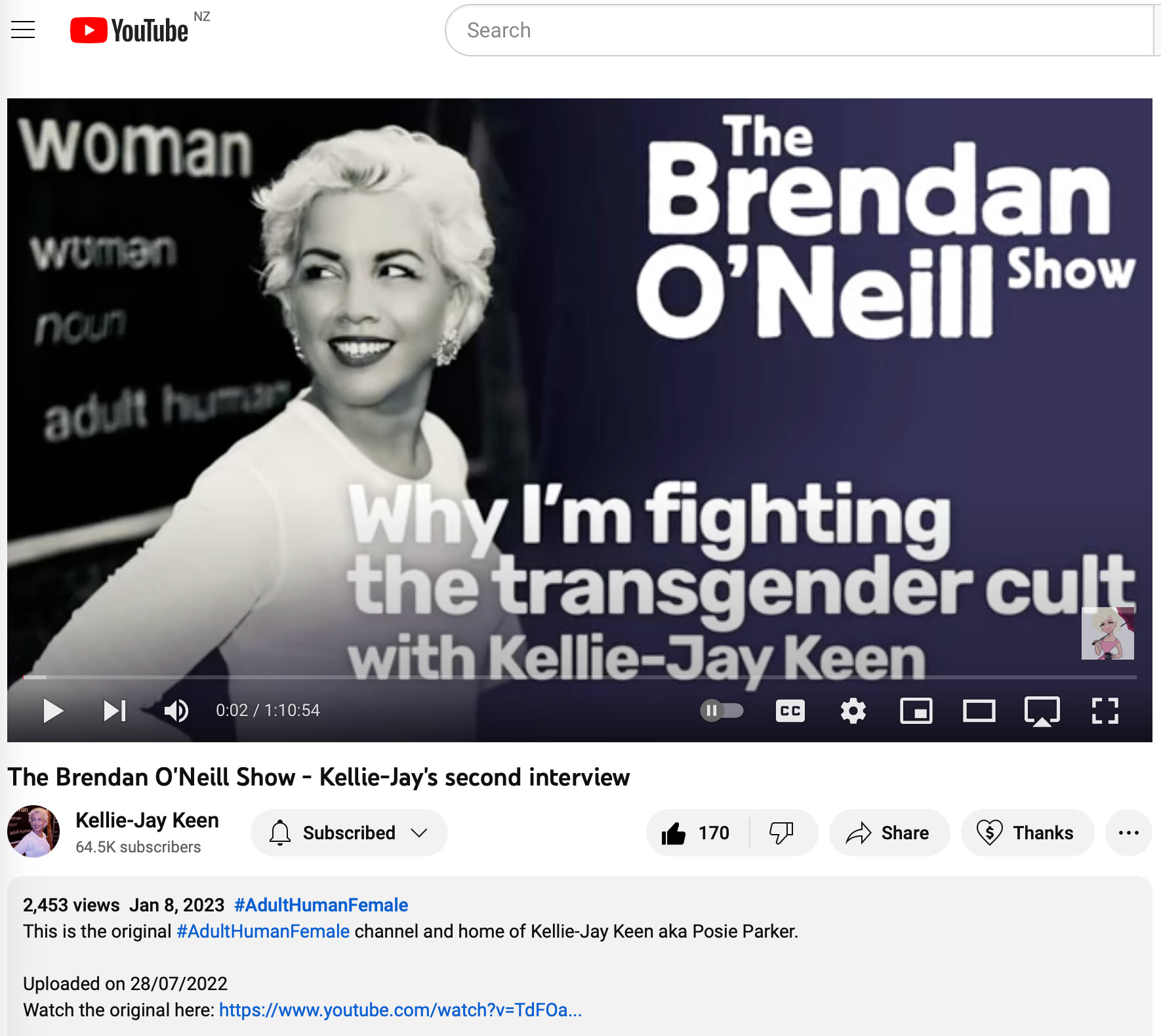Switch to theater mode
Screen dimensions: 1161x1036
[x=979, y=711]
